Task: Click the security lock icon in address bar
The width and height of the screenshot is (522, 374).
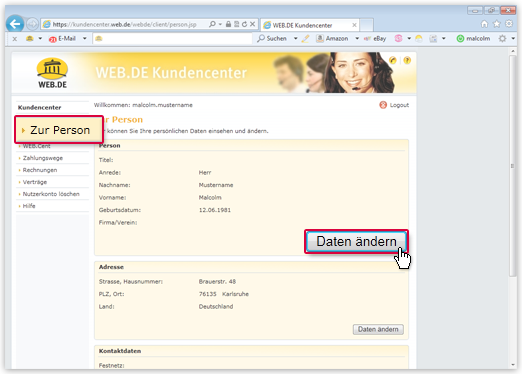Action: pyautogui.click(x=228, y=24)
